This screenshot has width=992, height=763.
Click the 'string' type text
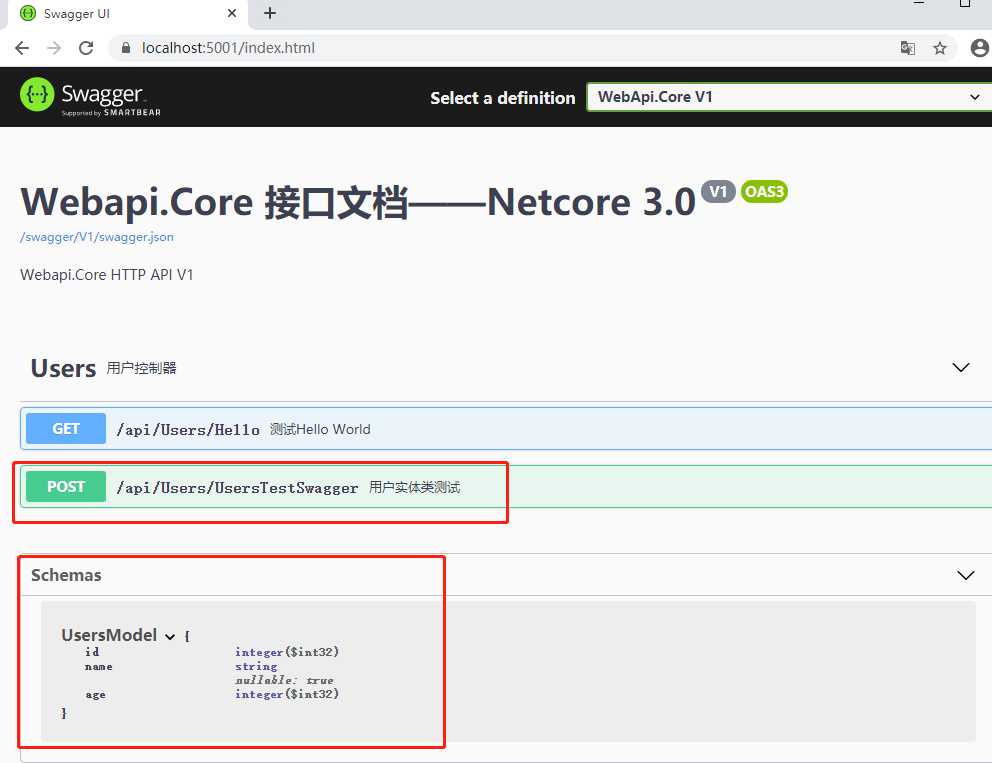click(256, 666)
